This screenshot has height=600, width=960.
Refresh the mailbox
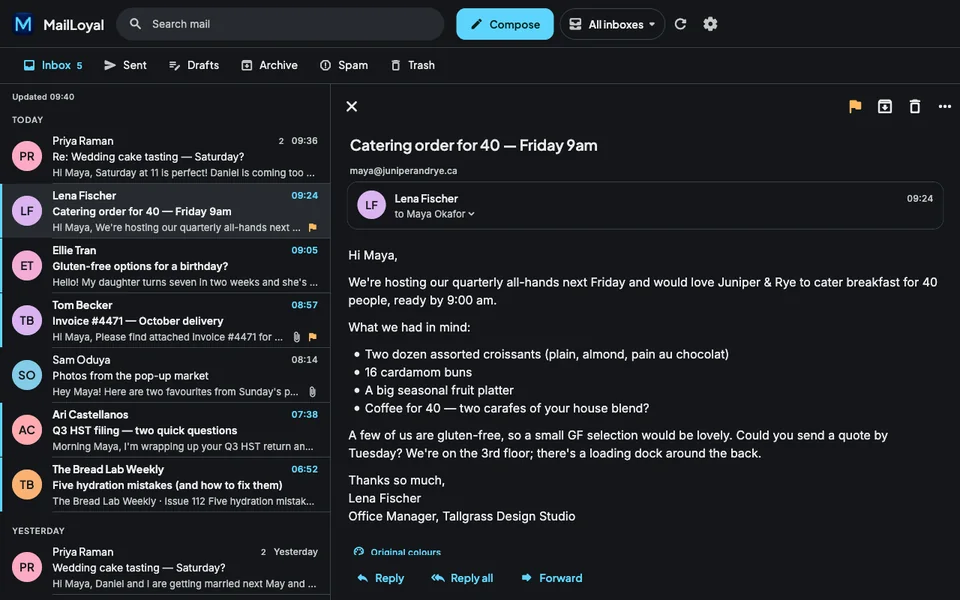(x=680, y=24)
